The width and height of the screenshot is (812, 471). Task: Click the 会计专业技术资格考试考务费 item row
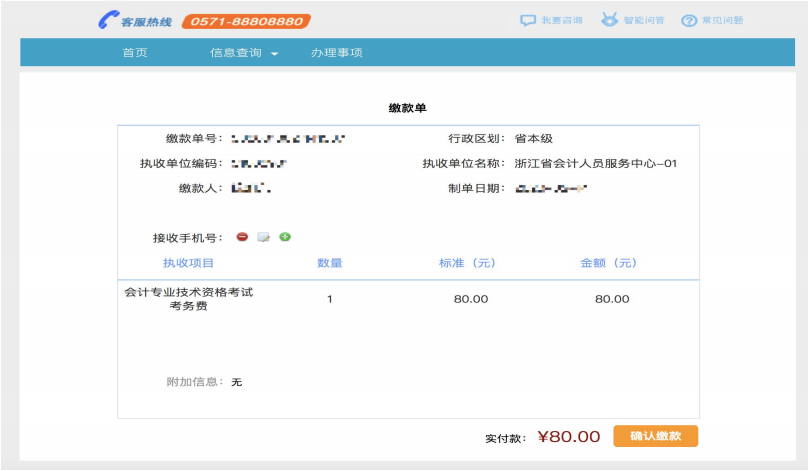[188, 299]
